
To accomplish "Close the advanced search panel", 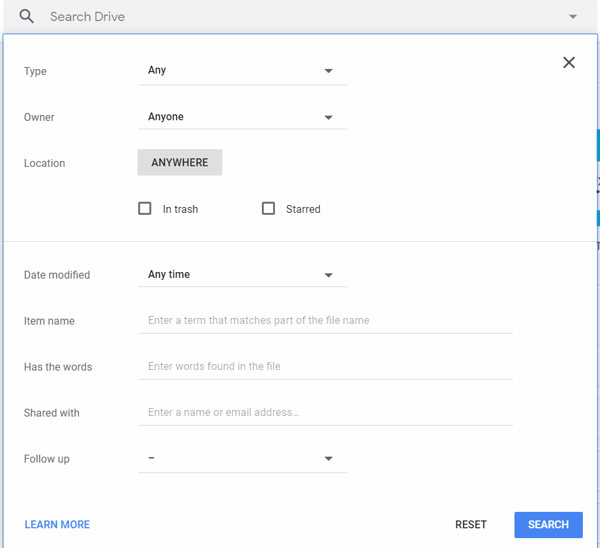I will [569, 62].
